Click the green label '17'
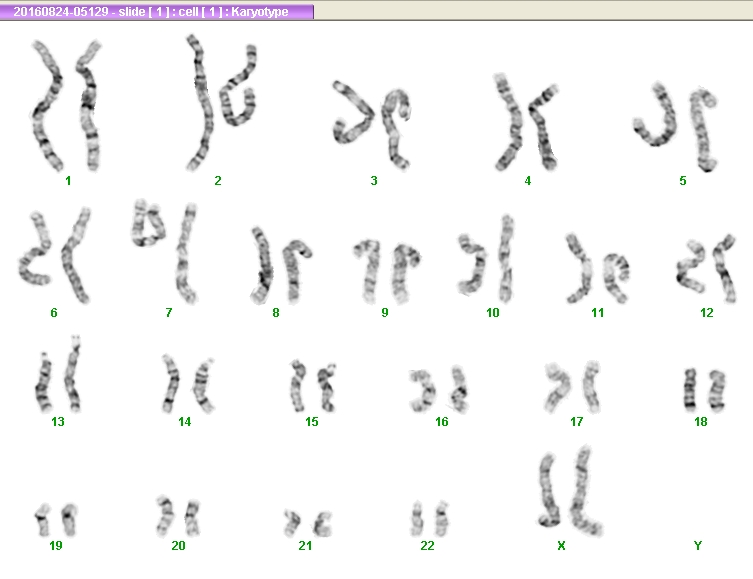 576,422
